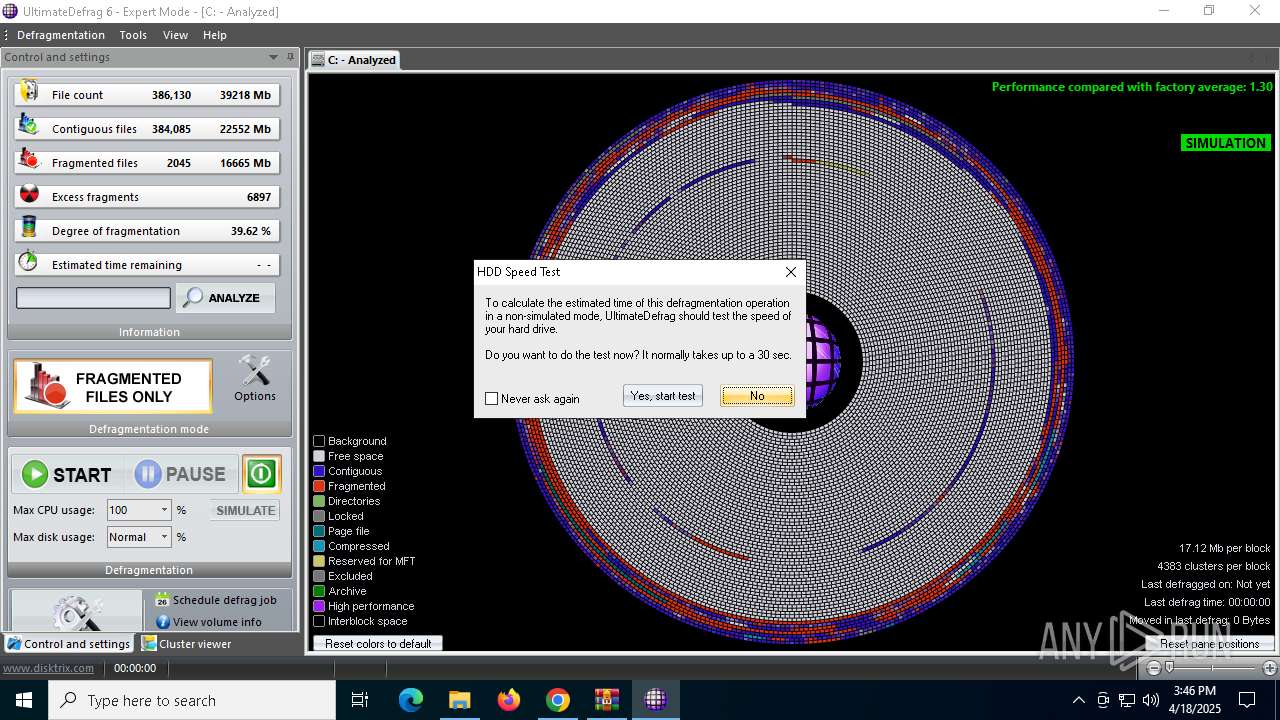This screenshot has height=720, width=1280.
Task: Open the View menu
Action: coord(175,35)
